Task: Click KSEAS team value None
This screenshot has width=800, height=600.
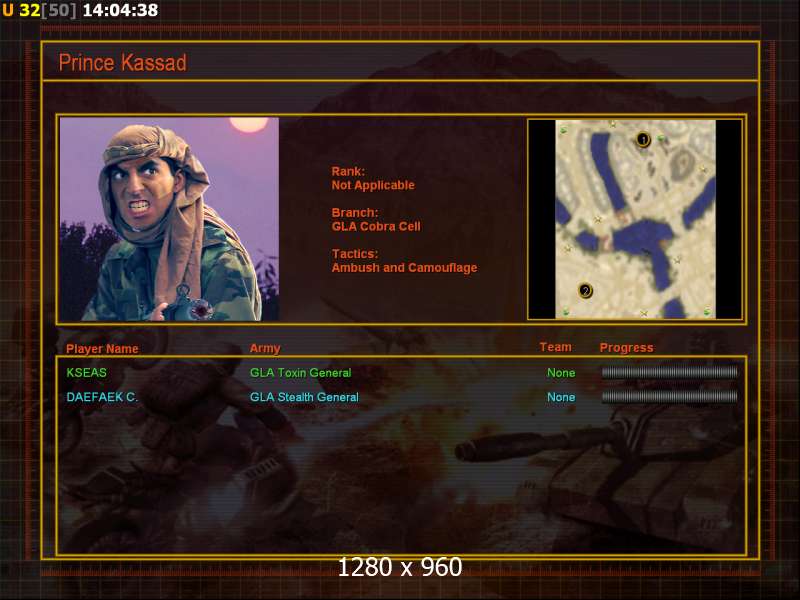Action: [561, 373]
